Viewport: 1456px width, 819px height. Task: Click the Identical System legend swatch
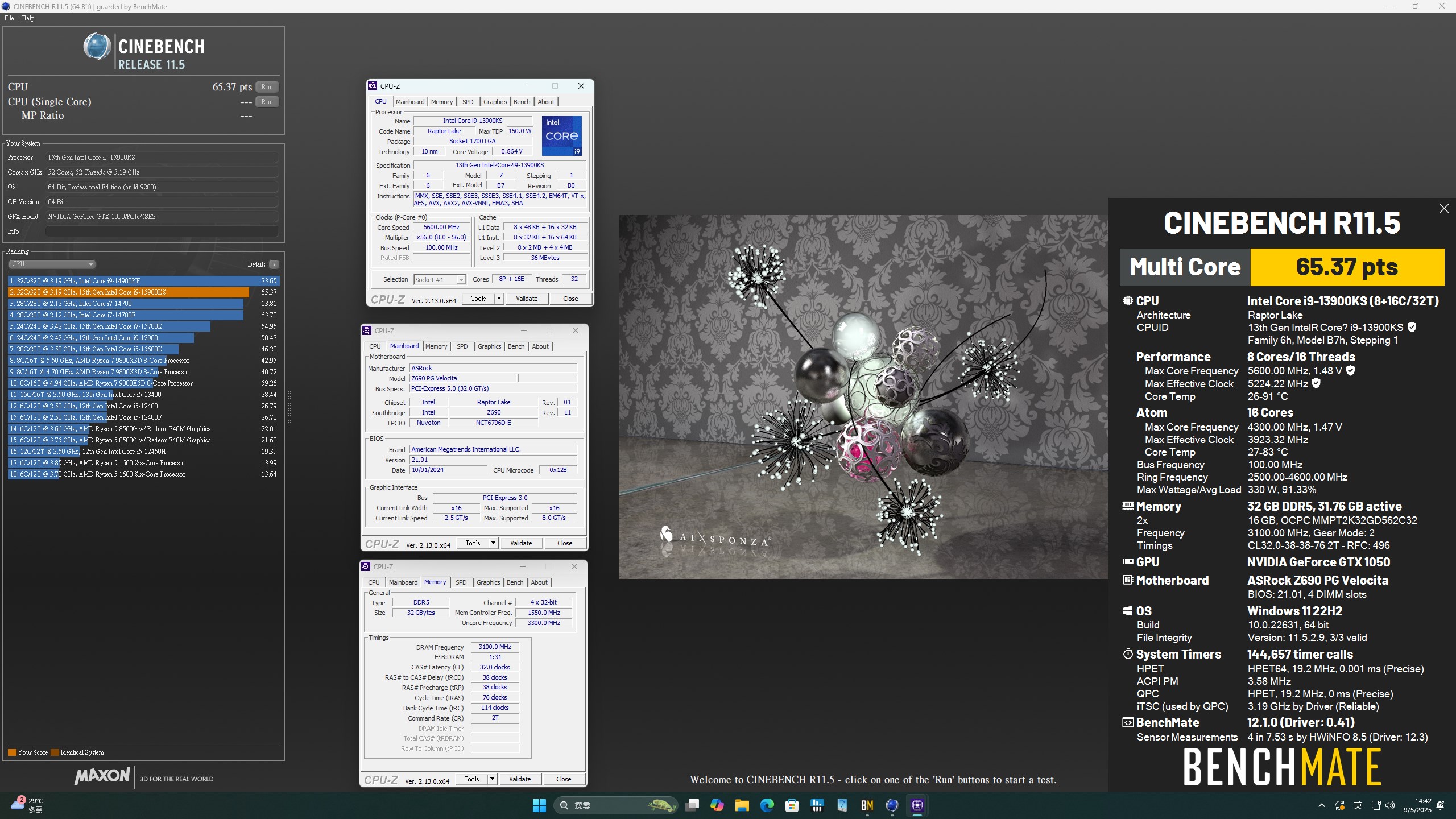pos(55,752)
